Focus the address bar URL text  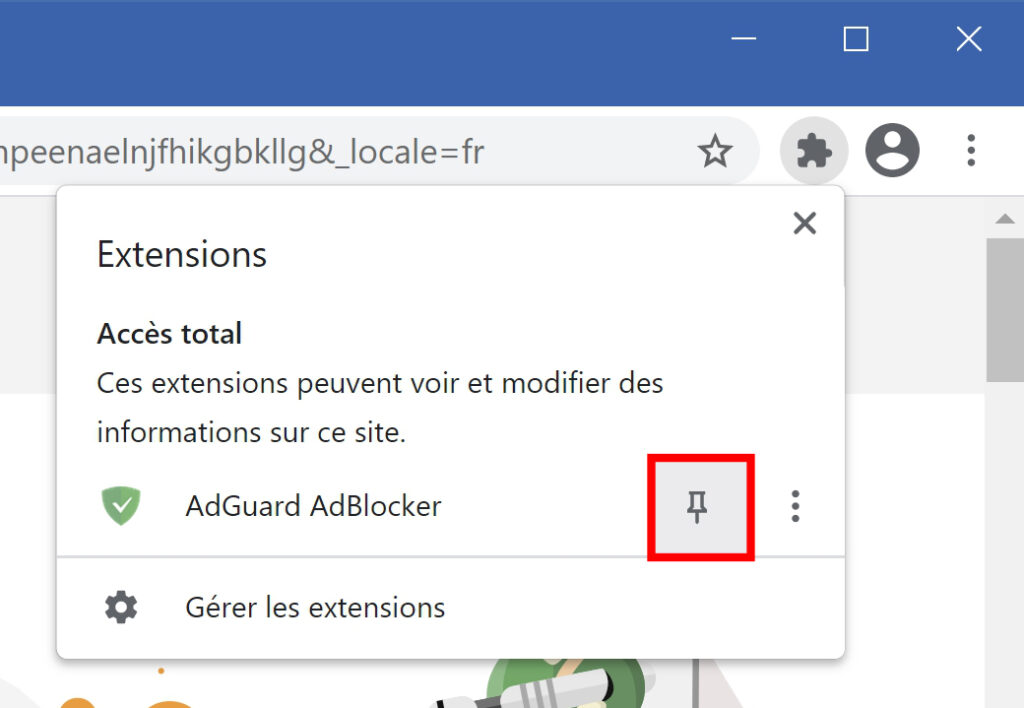[242, 152]
